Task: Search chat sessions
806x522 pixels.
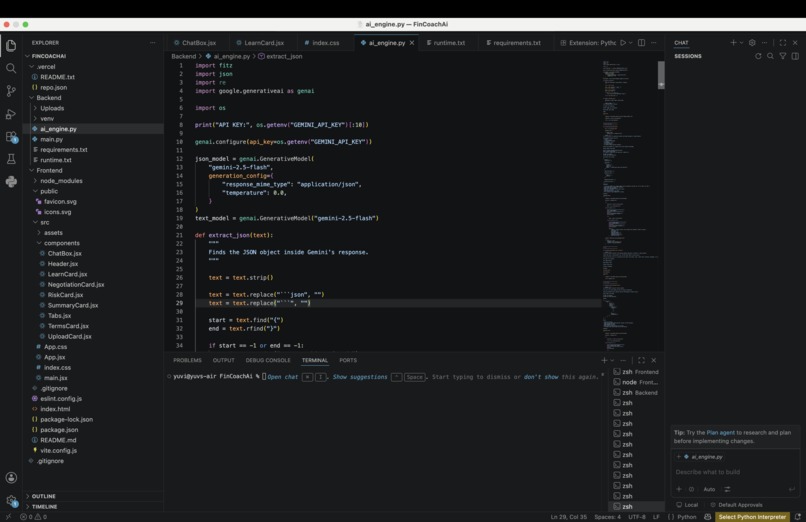Action: 771,56
